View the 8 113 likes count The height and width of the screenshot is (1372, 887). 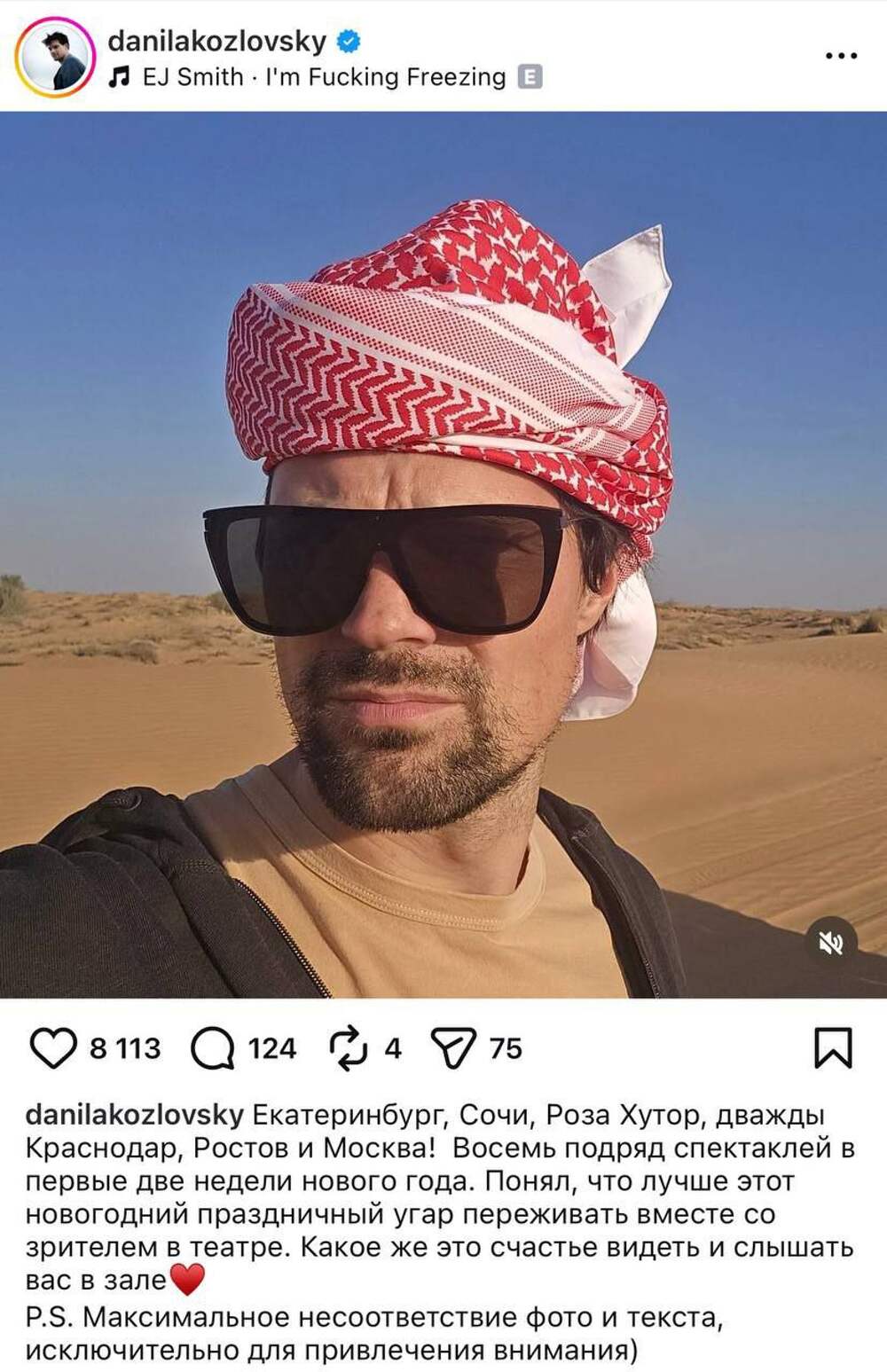[x=125, y=1048]
